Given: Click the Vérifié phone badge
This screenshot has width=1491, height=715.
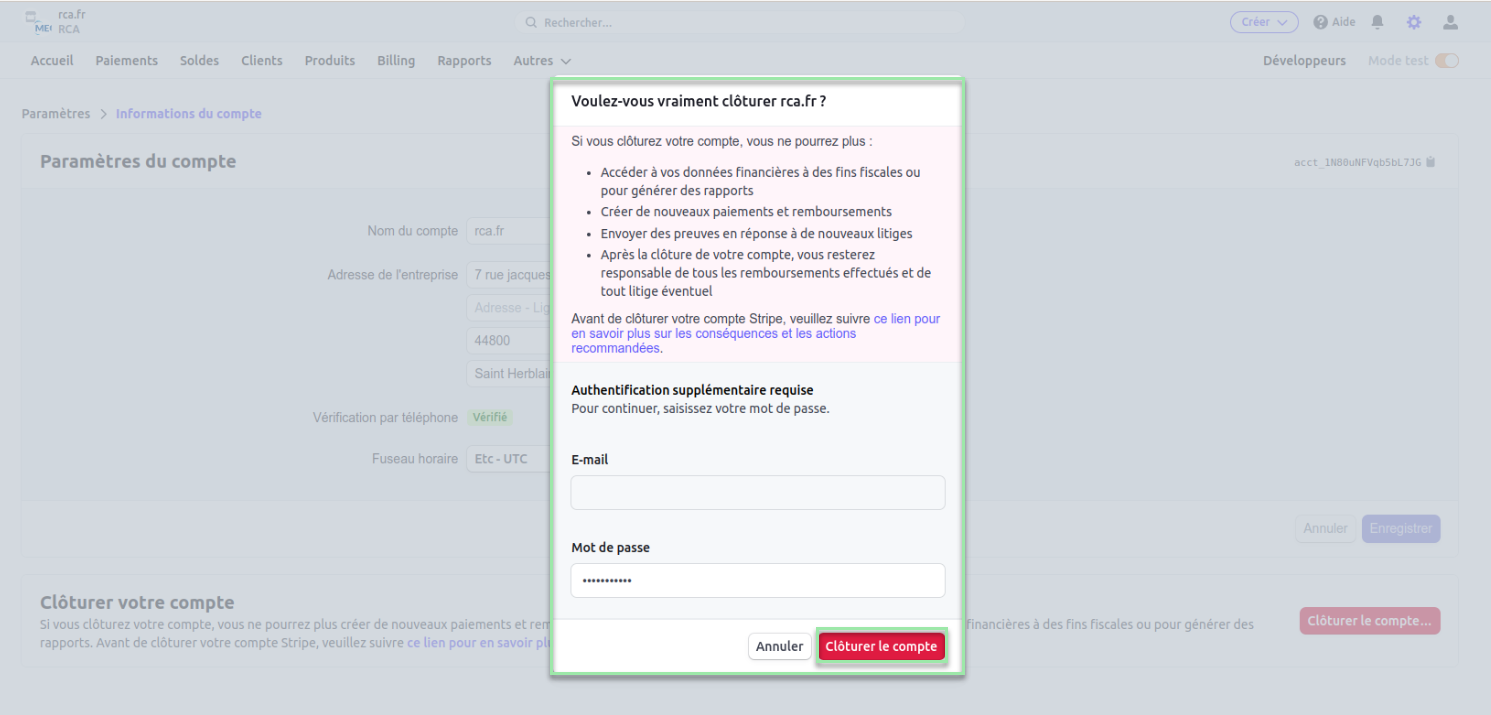Looking at the screenshot, I should point(490,418).
